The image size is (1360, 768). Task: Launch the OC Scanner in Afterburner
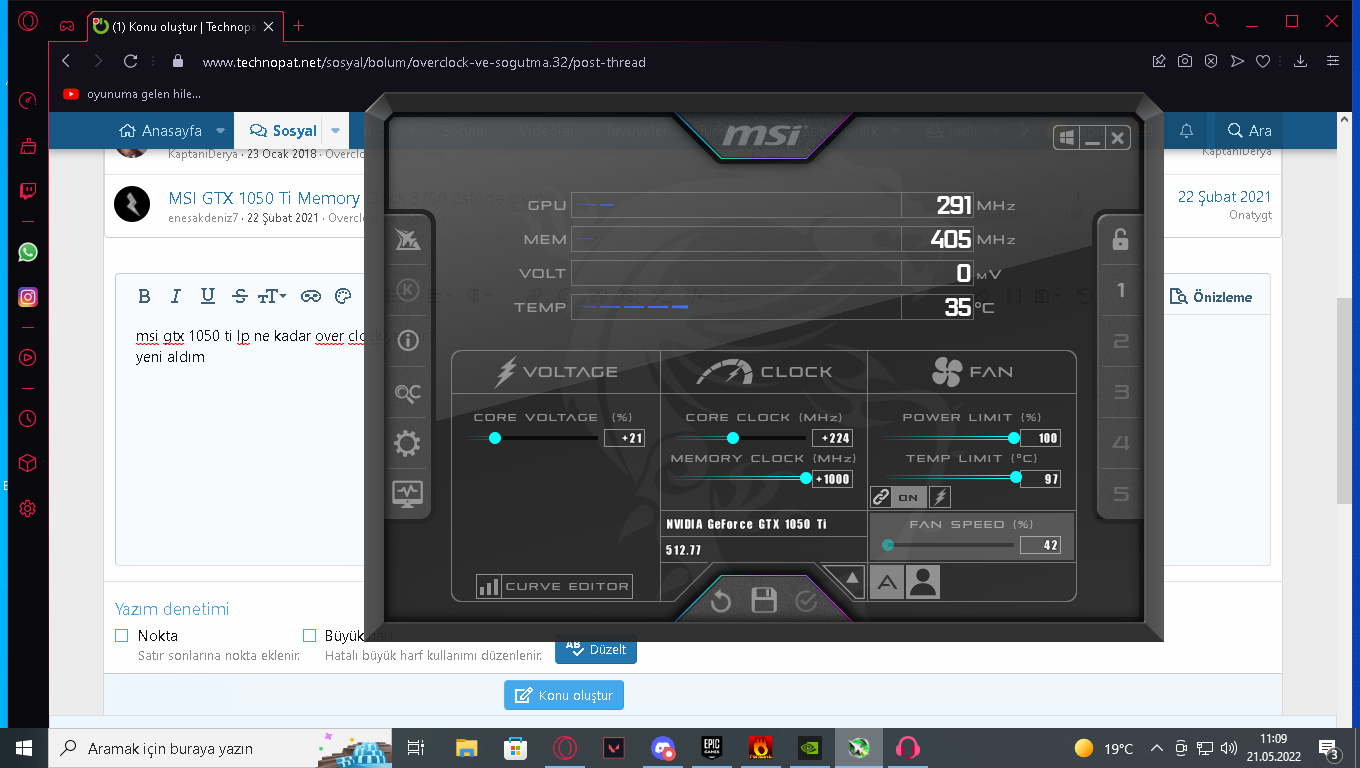pos(408,393)
